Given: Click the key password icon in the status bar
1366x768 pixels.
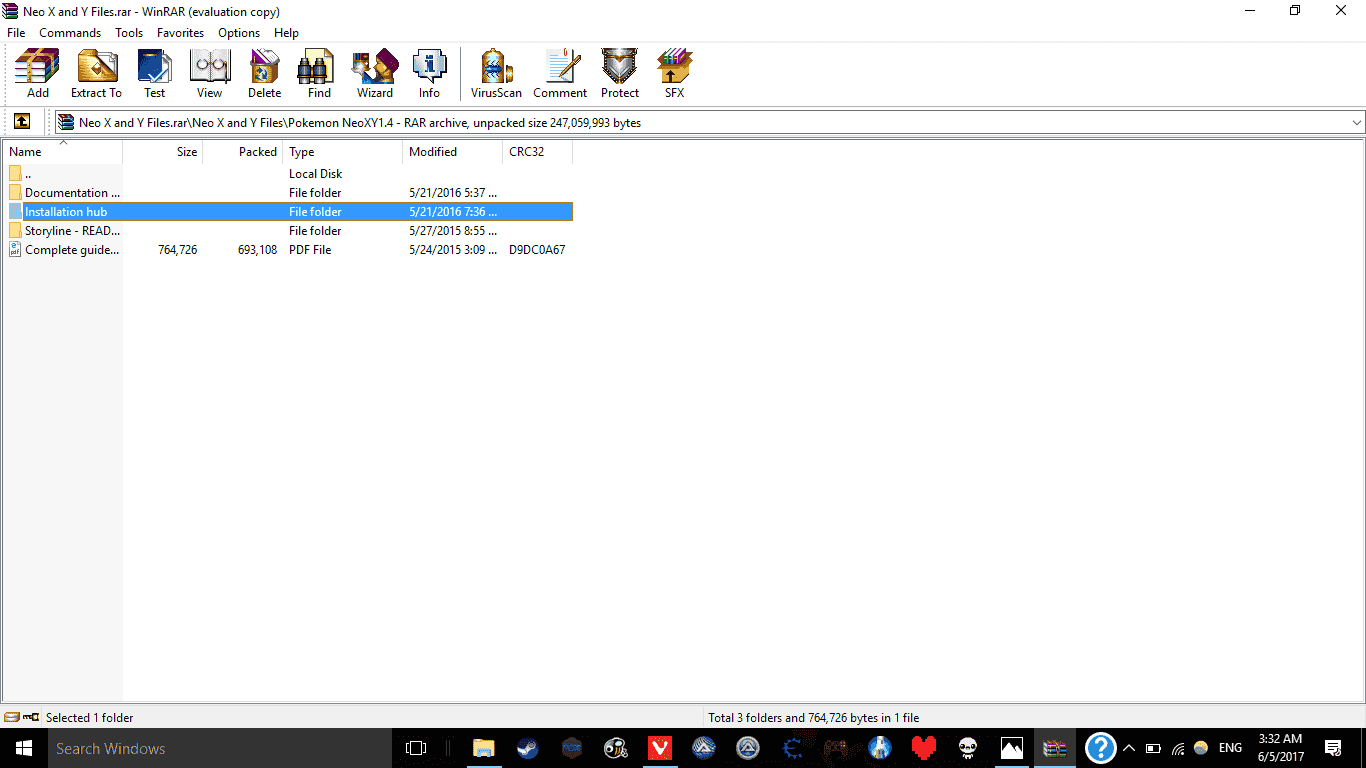Looking at the screenshot, I should [31, 717].
